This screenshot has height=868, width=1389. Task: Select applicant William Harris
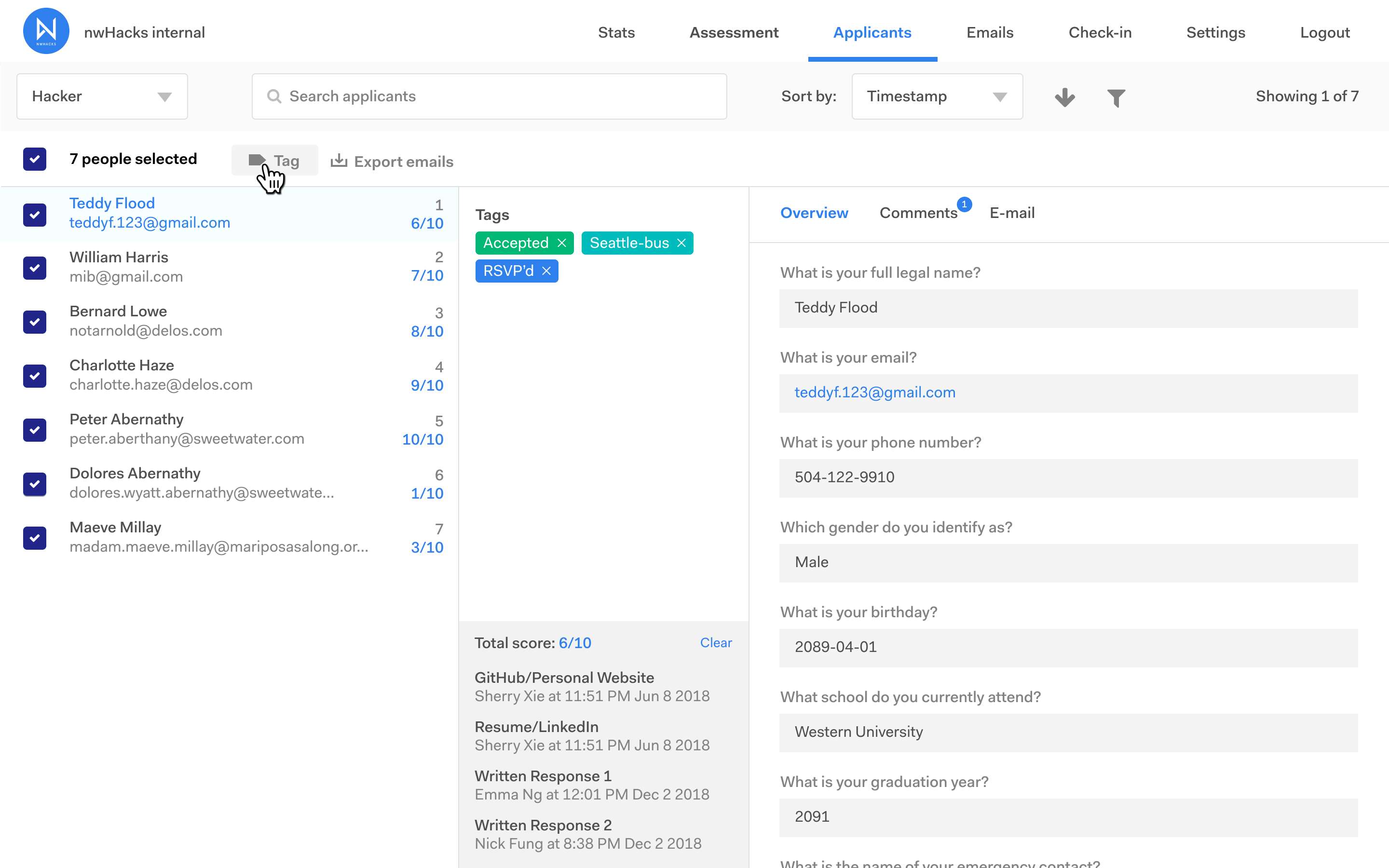pyautogui.click(x=230, y=267)
